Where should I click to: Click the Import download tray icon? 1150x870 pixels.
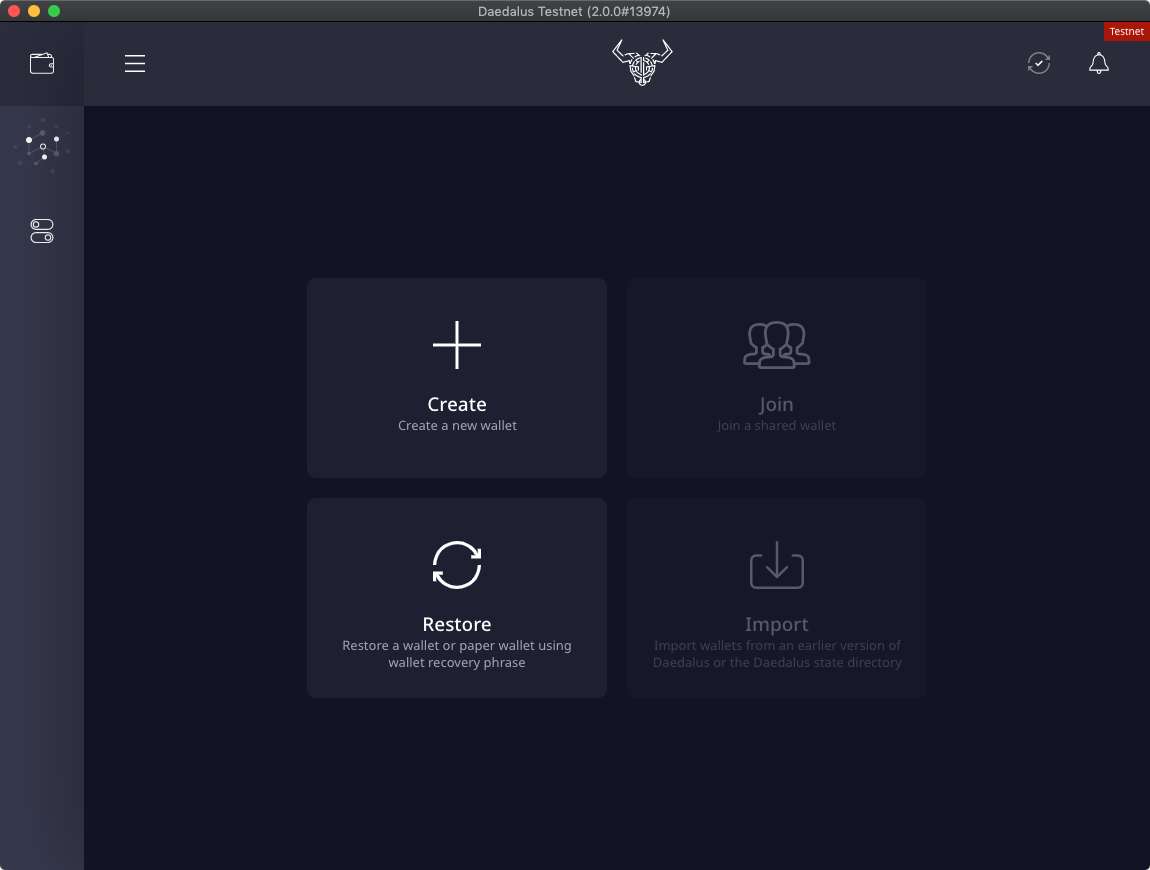click(776, 565)
